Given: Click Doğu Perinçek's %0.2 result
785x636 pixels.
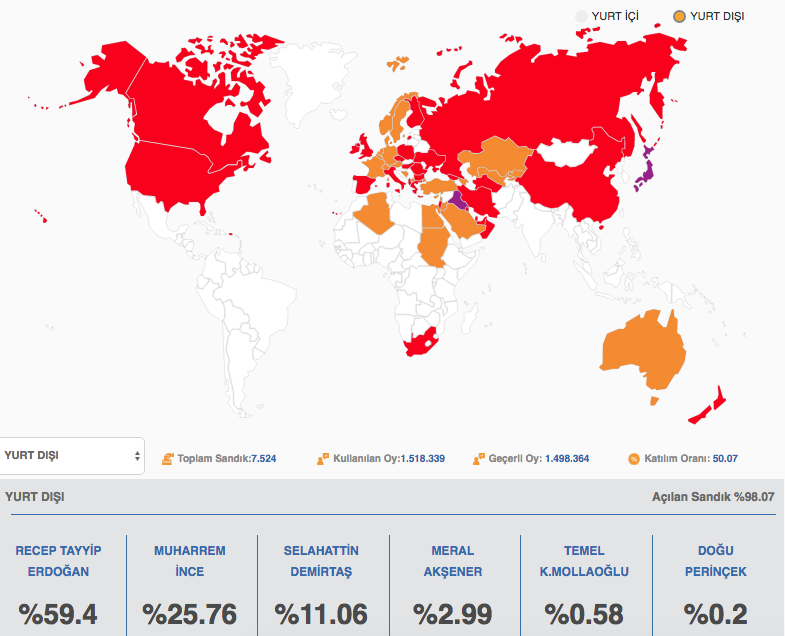Looking at the screenshot, I should (717, 613).
